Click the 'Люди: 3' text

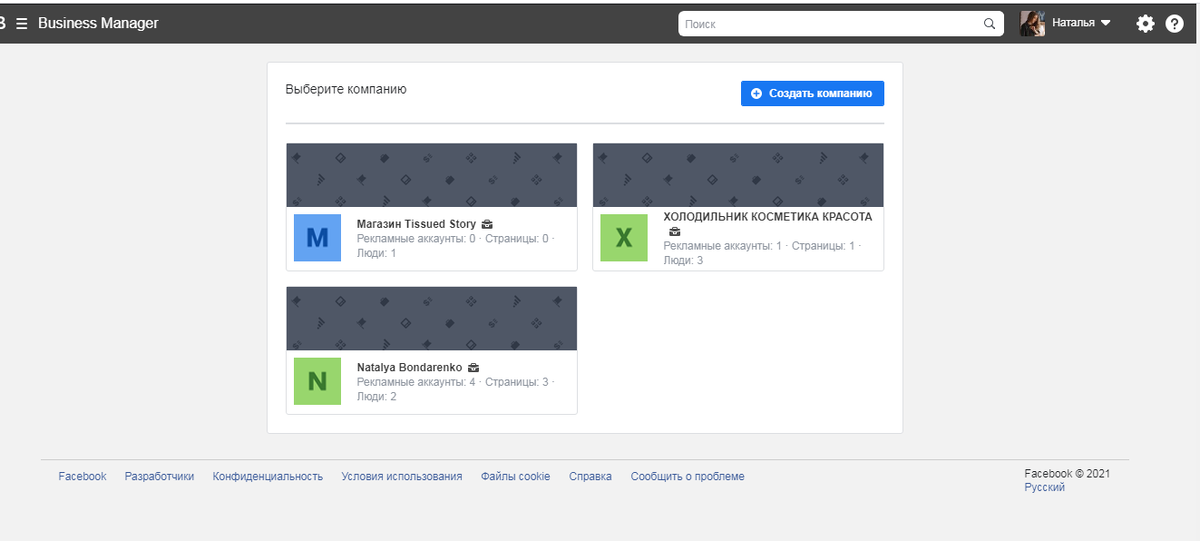684,261
